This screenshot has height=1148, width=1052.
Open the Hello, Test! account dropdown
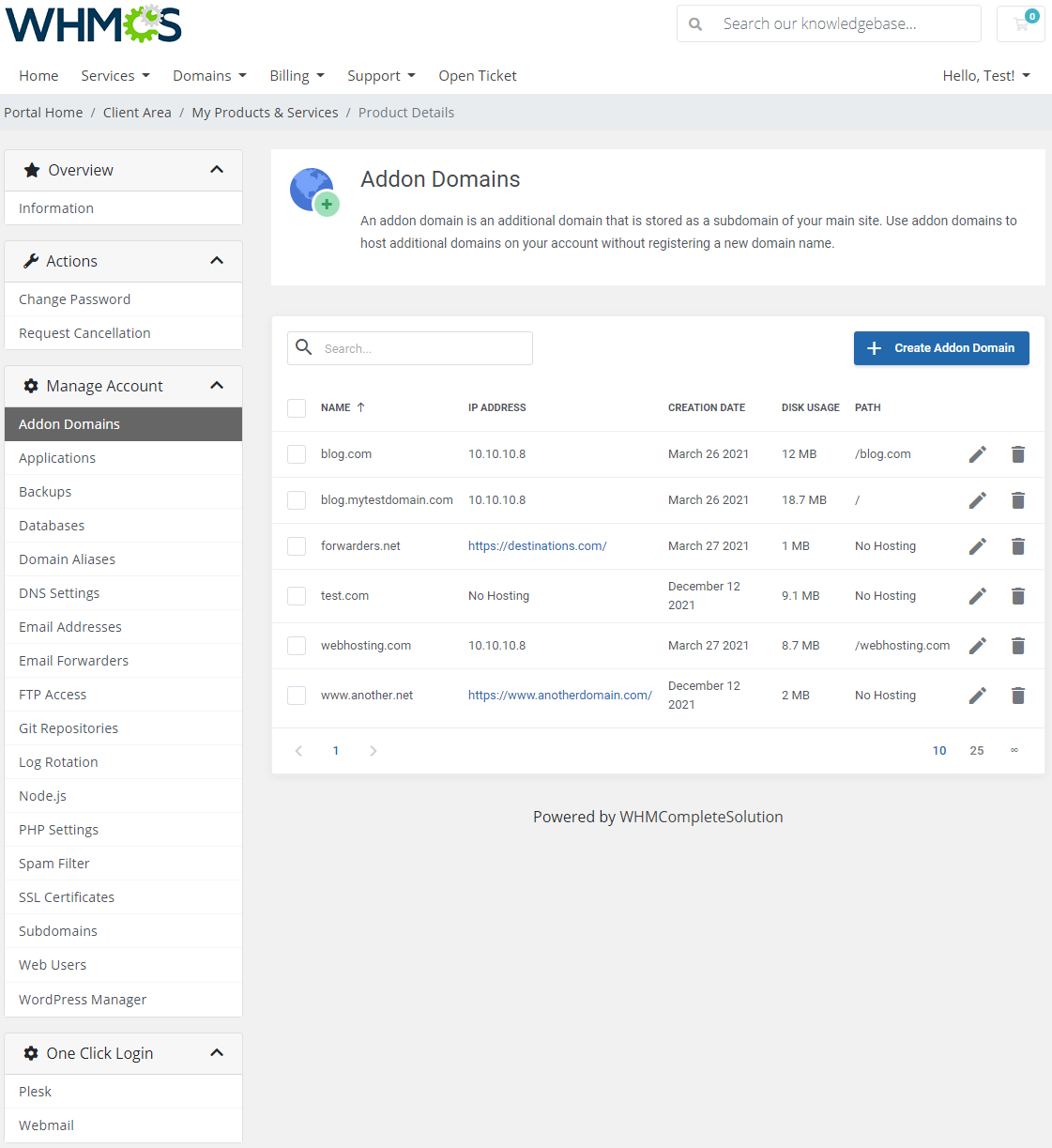click(x=986, y=76)
